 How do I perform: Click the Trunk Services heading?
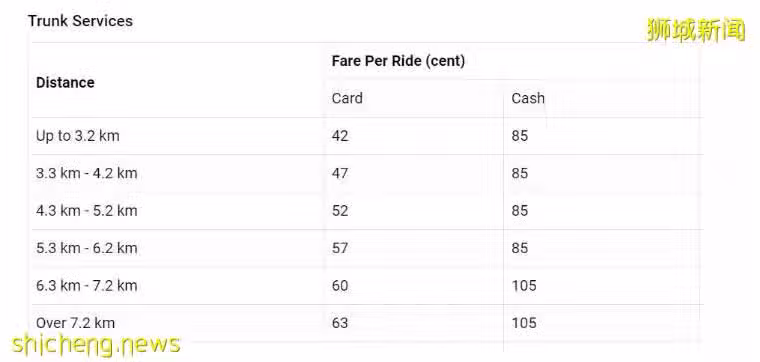tap(80, 21)
